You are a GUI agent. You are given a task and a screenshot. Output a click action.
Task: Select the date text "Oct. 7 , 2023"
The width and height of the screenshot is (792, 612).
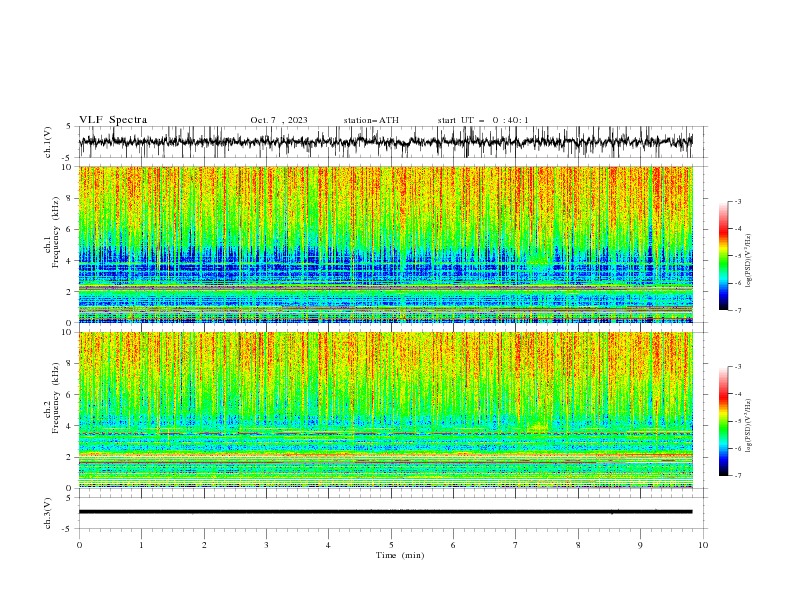tap(279, 120)
